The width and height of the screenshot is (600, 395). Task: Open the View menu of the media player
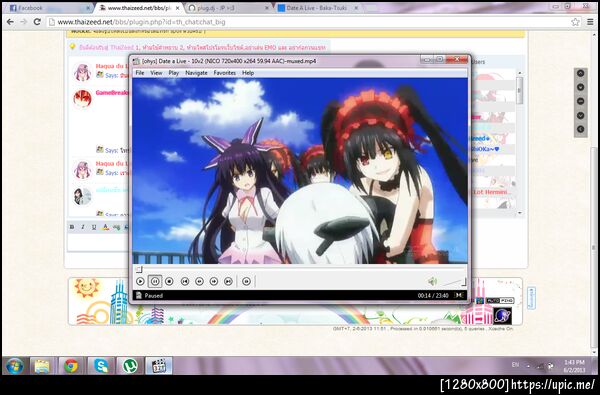click(x=156, y=73)
